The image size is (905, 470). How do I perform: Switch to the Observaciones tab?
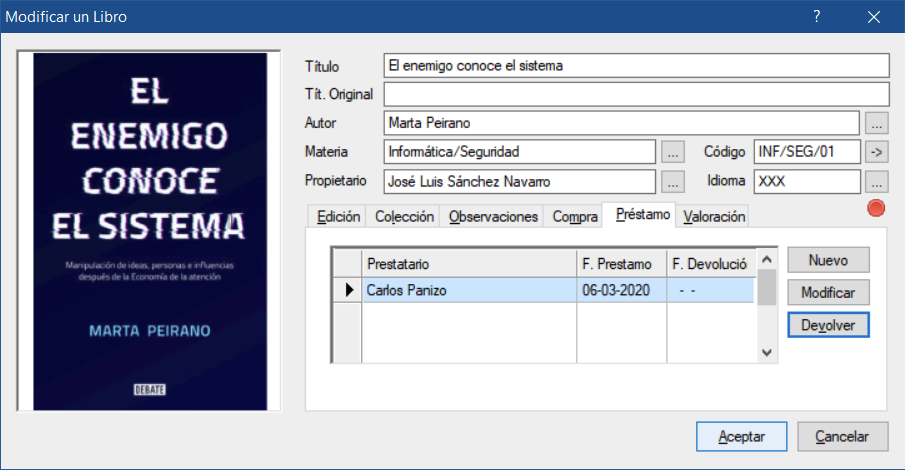point(493,216)
